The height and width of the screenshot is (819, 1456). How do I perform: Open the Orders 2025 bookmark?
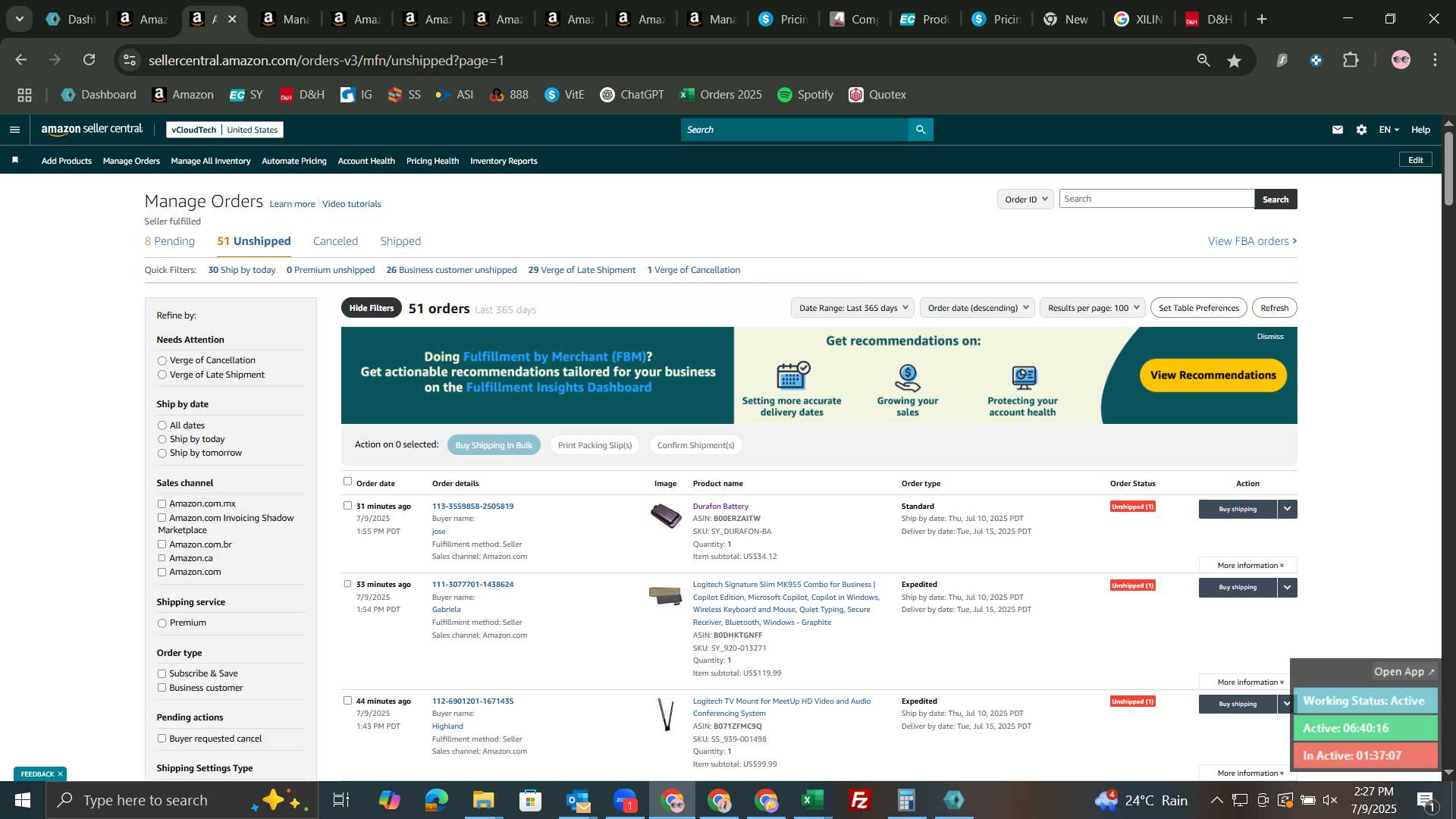(720, 95)
